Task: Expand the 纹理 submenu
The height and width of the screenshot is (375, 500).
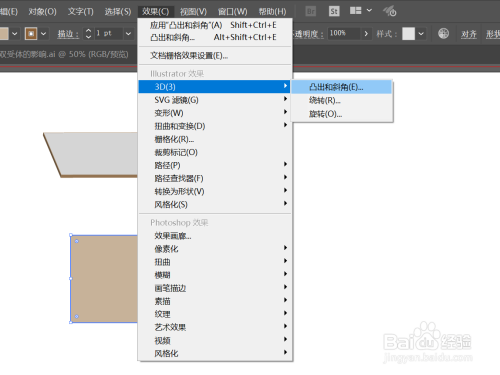Action: point(215,314)
